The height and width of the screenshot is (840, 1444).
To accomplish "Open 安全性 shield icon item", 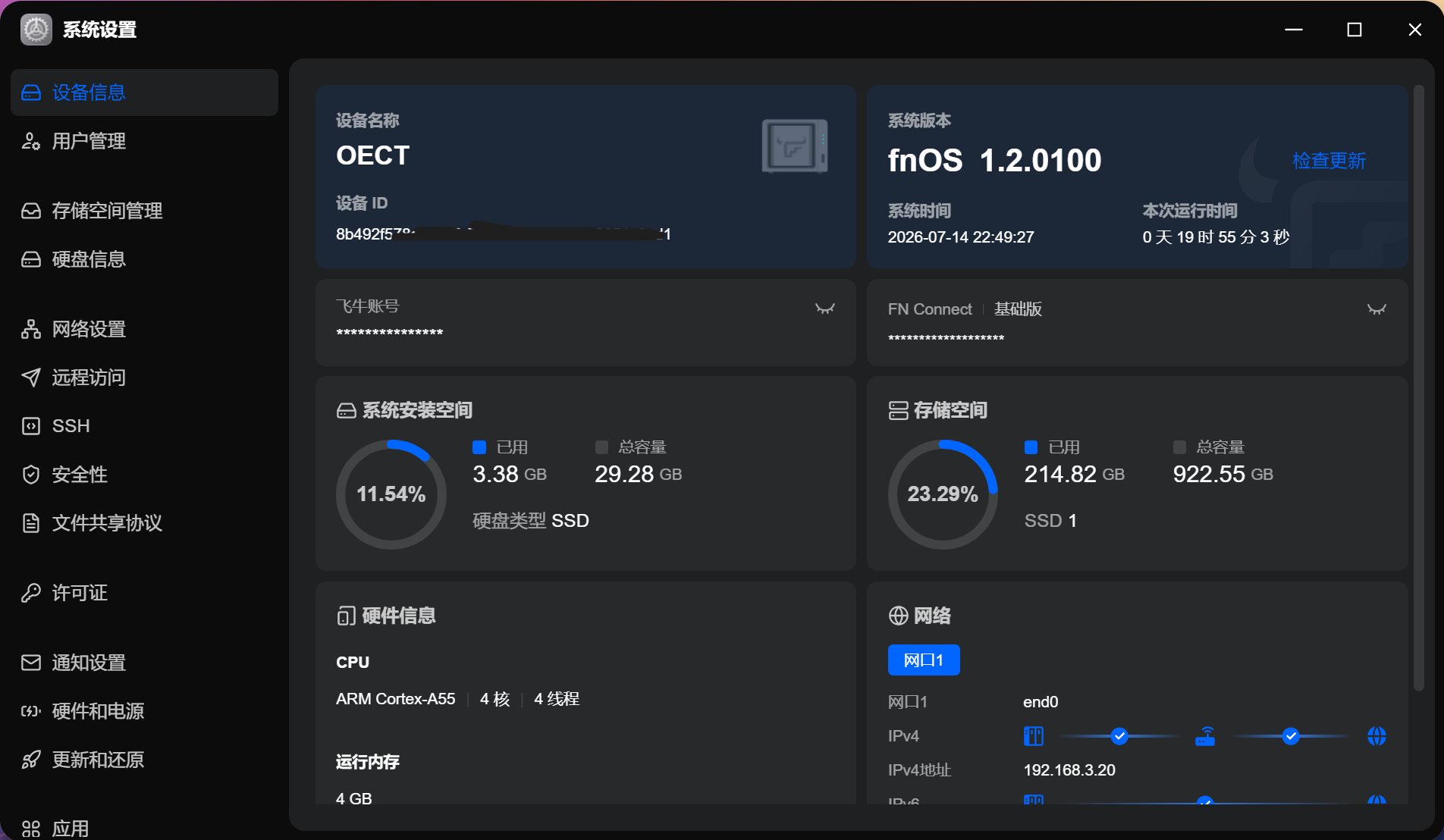I will coord(144,475).
